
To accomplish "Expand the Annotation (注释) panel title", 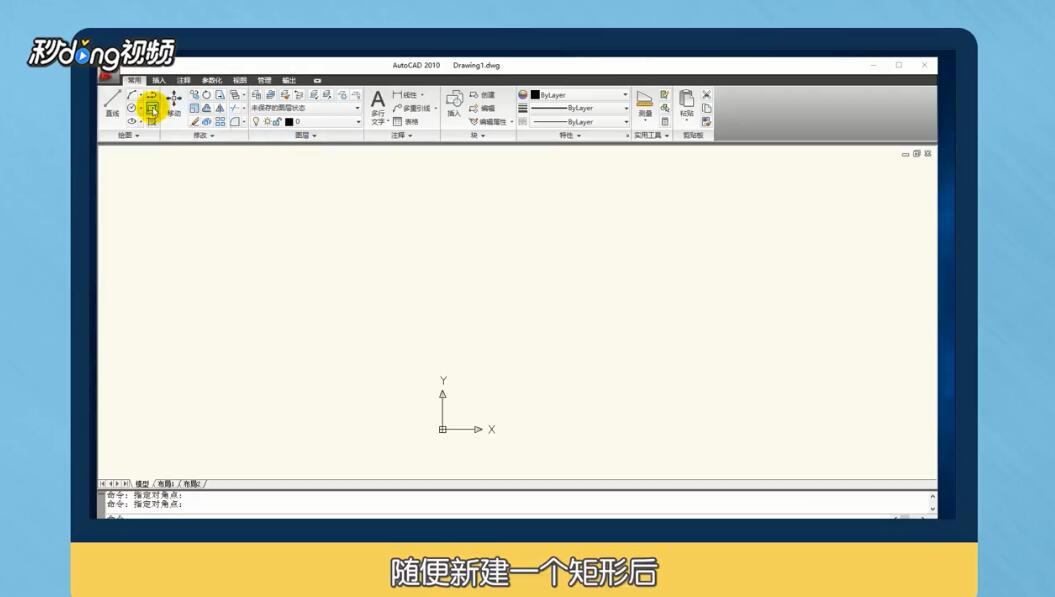I will 401,135.
